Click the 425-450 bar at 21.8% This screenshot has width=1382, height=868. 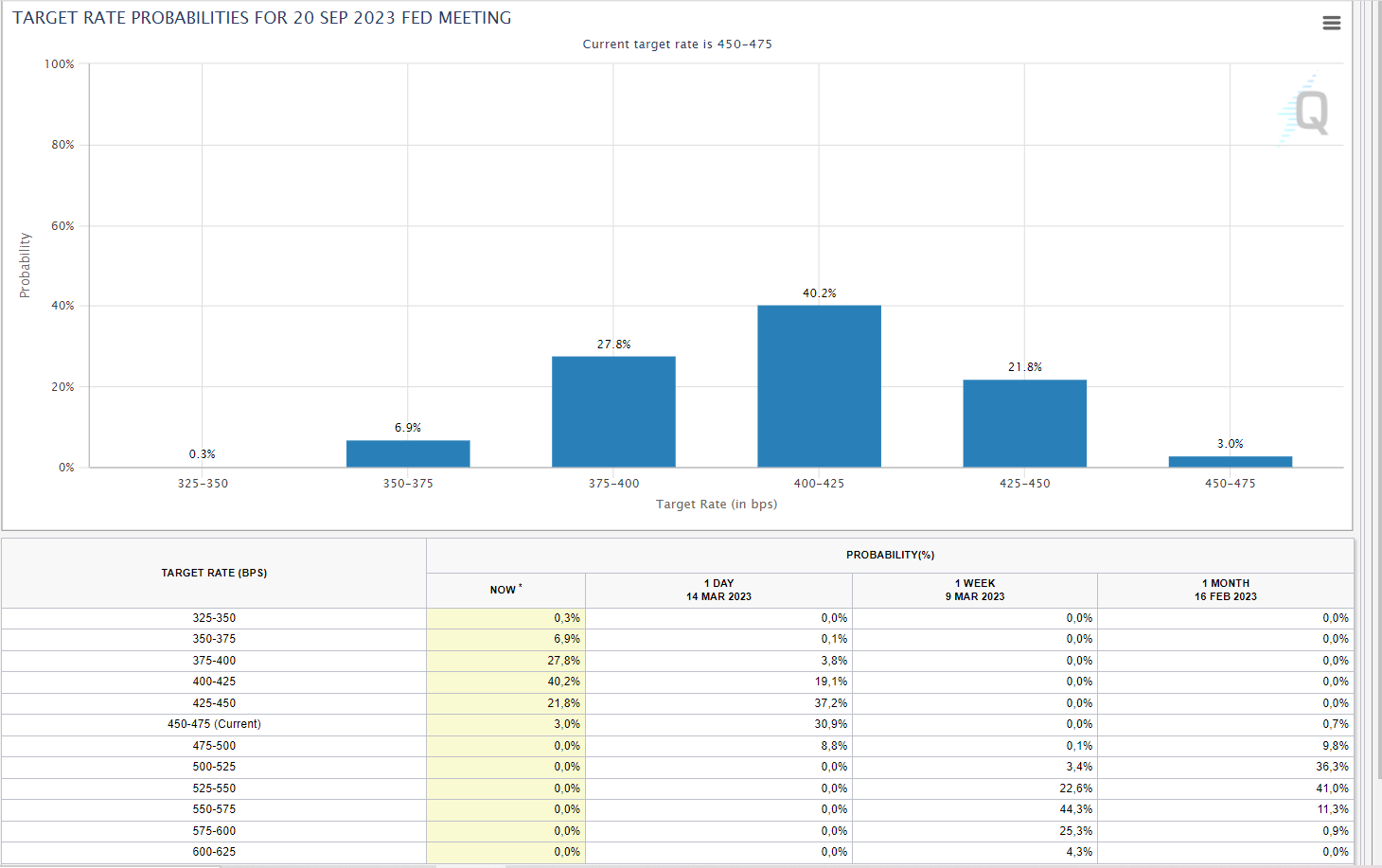coord(1024,423)
